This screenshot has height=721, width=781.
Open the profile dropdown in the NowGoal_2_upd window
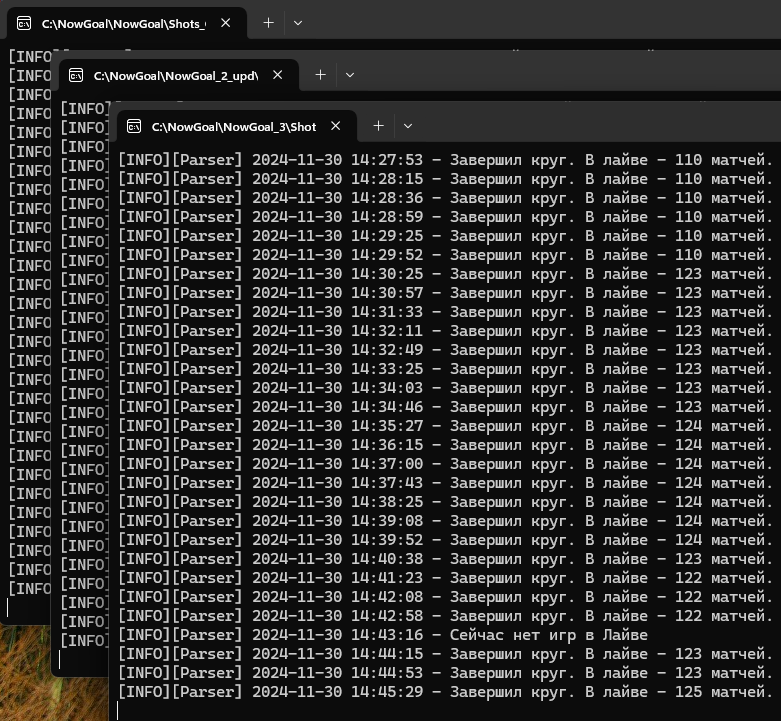pos(349,75)
